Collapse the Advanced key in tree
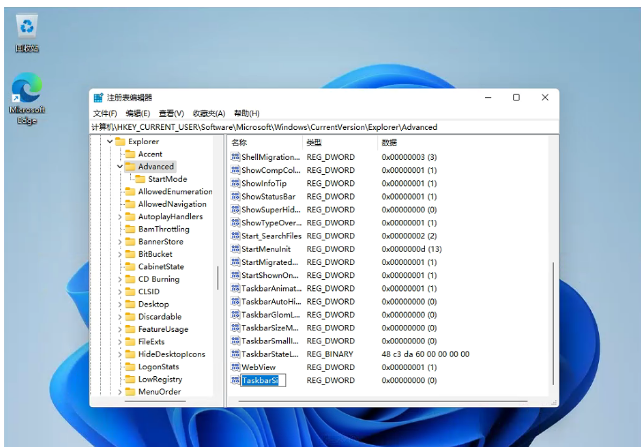 [119, 167]
